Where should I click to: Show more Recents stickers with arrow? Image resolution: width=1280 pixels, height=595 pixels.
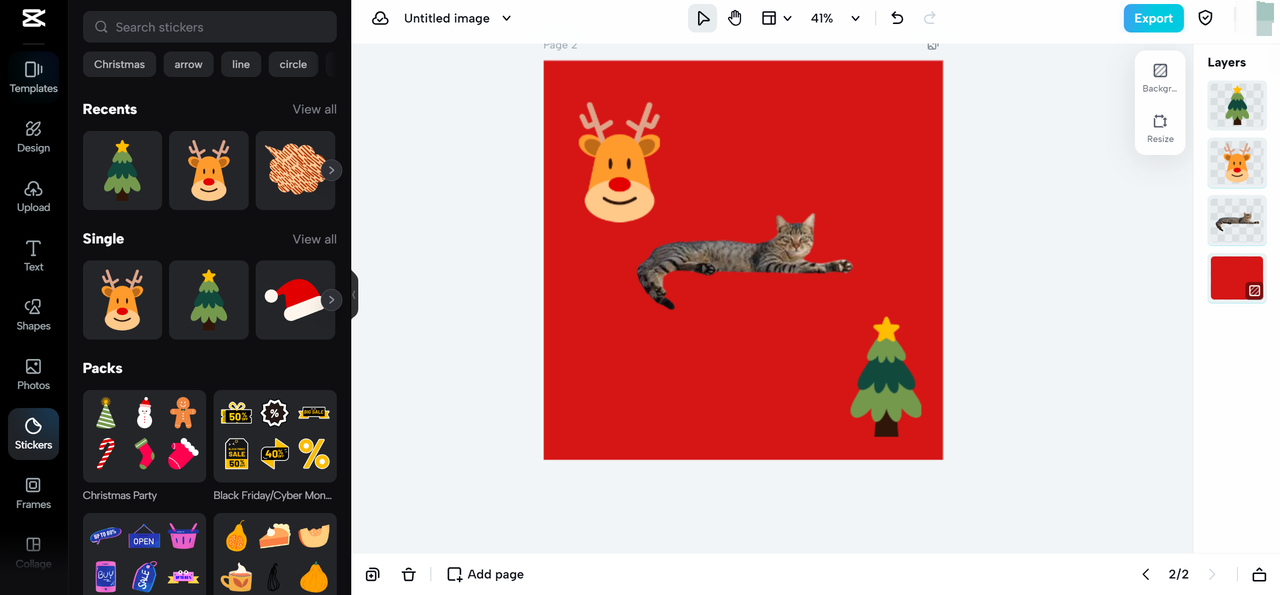(332, 170)
